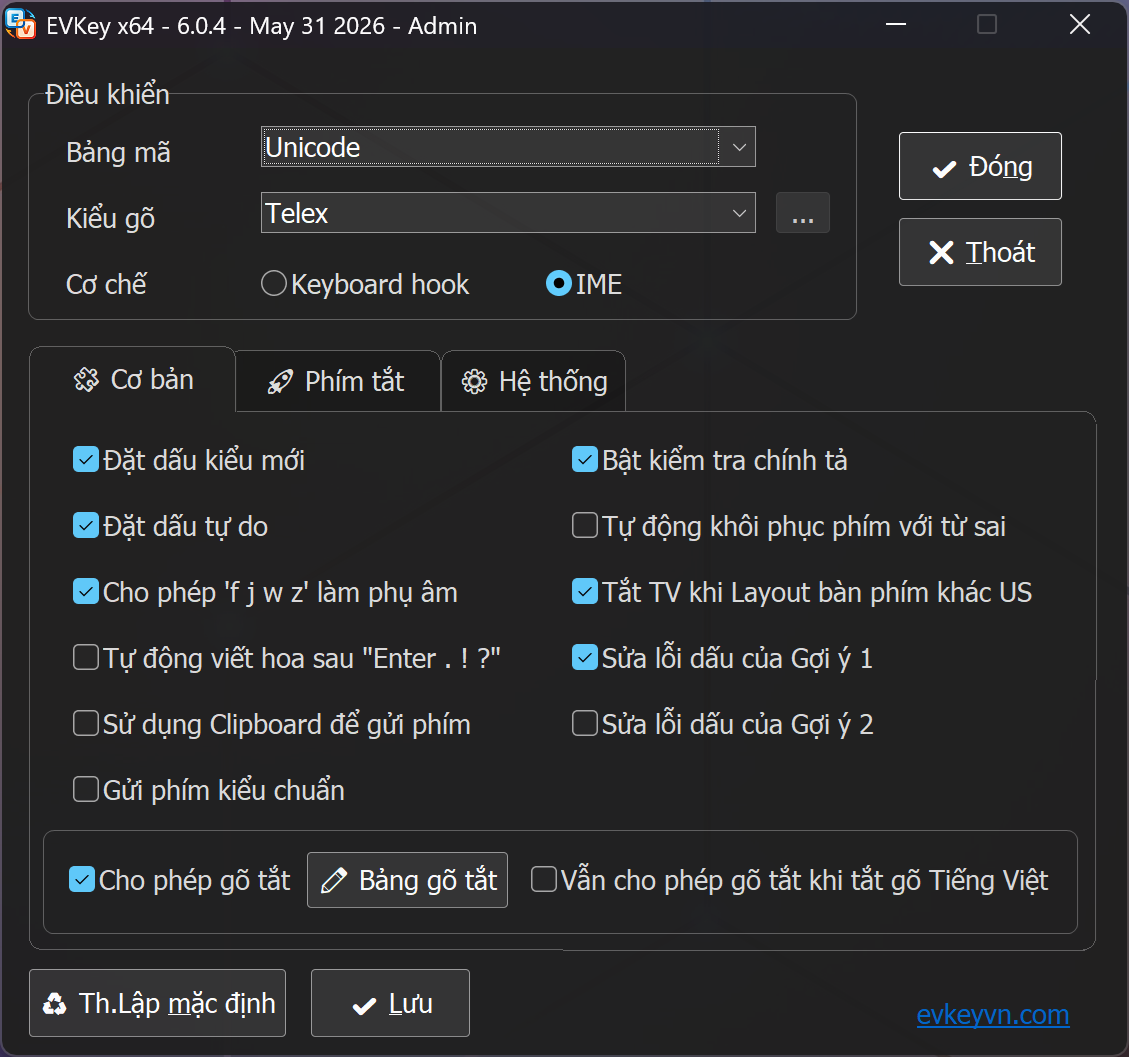
Task: Disable Bật kiểm tra chính tả checkbox
Action: pos(585,459)
